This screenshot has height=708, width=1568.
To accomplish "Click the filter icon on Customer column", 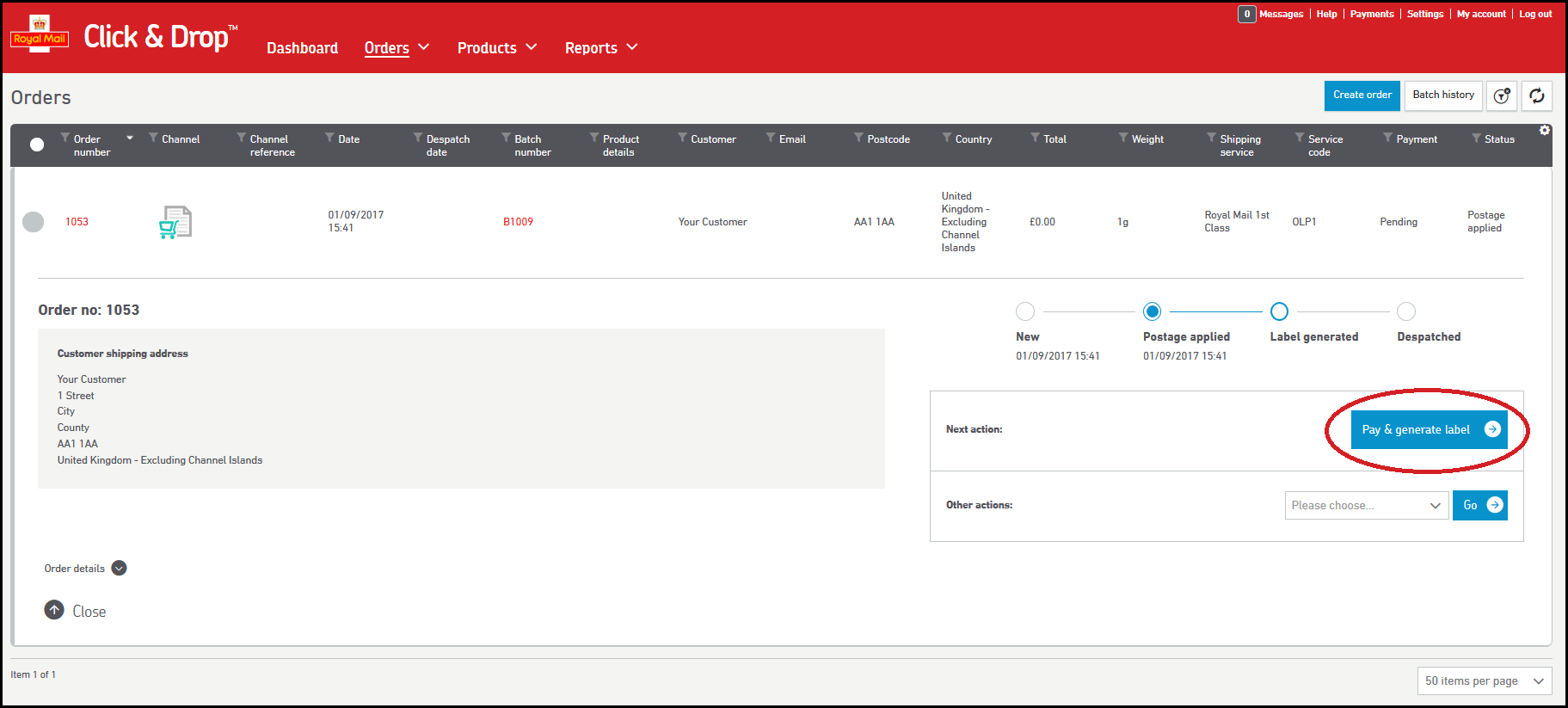I will click(x=682, y=138).
